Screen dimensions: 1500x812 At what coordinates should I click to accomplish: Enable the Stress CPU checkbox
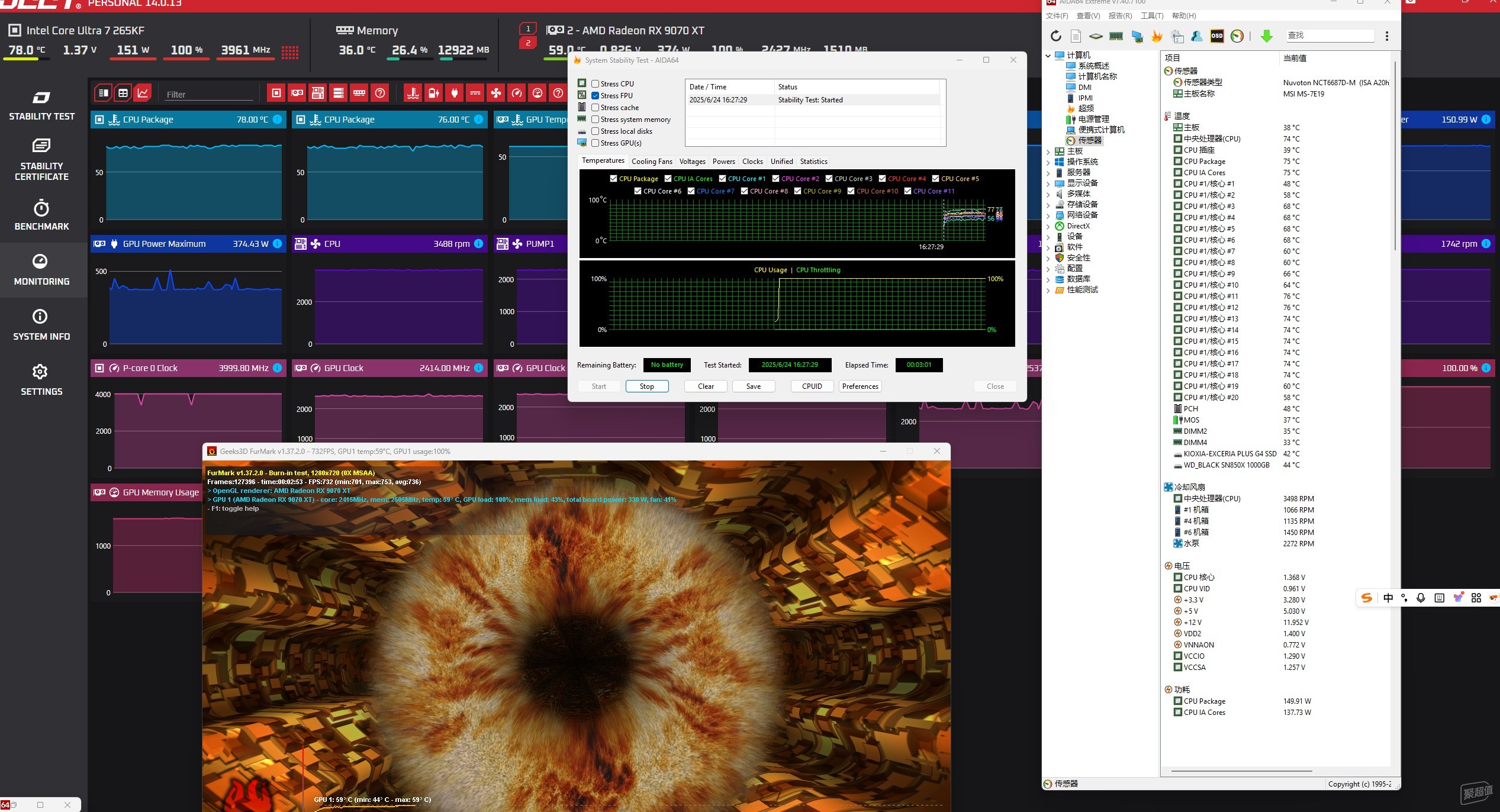pyautogui.click(x=596, y=84)
